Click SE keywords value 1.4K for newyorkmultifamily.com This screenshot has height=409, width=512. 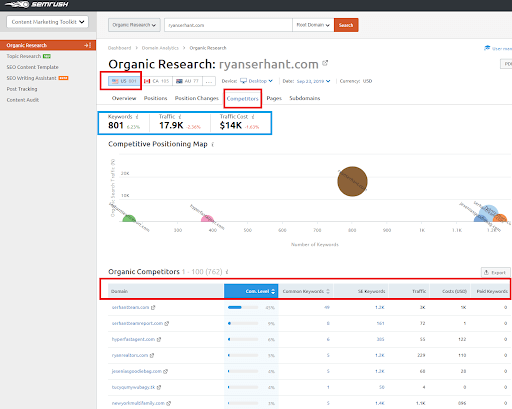click(x=379, y=403)
